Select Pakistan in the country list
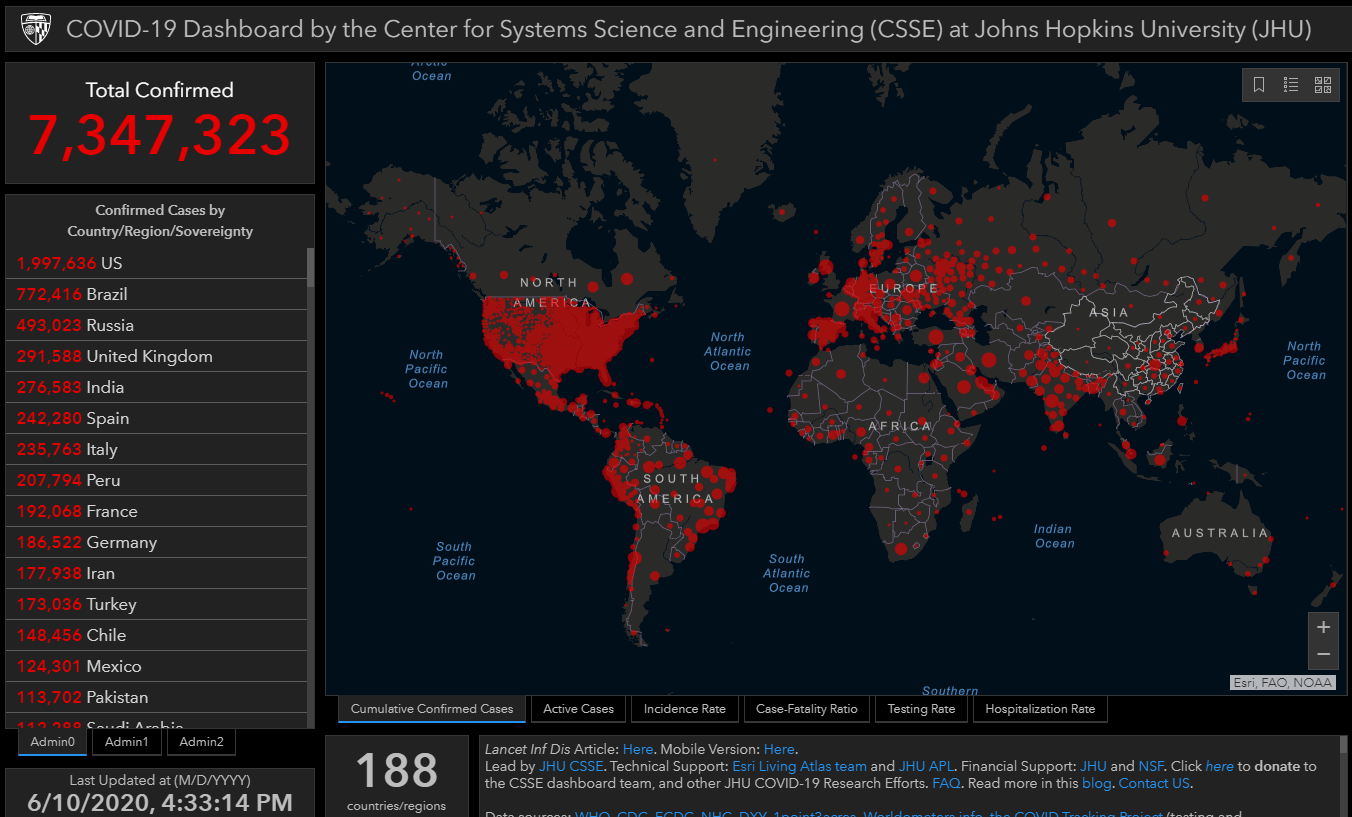 point(156,697)
